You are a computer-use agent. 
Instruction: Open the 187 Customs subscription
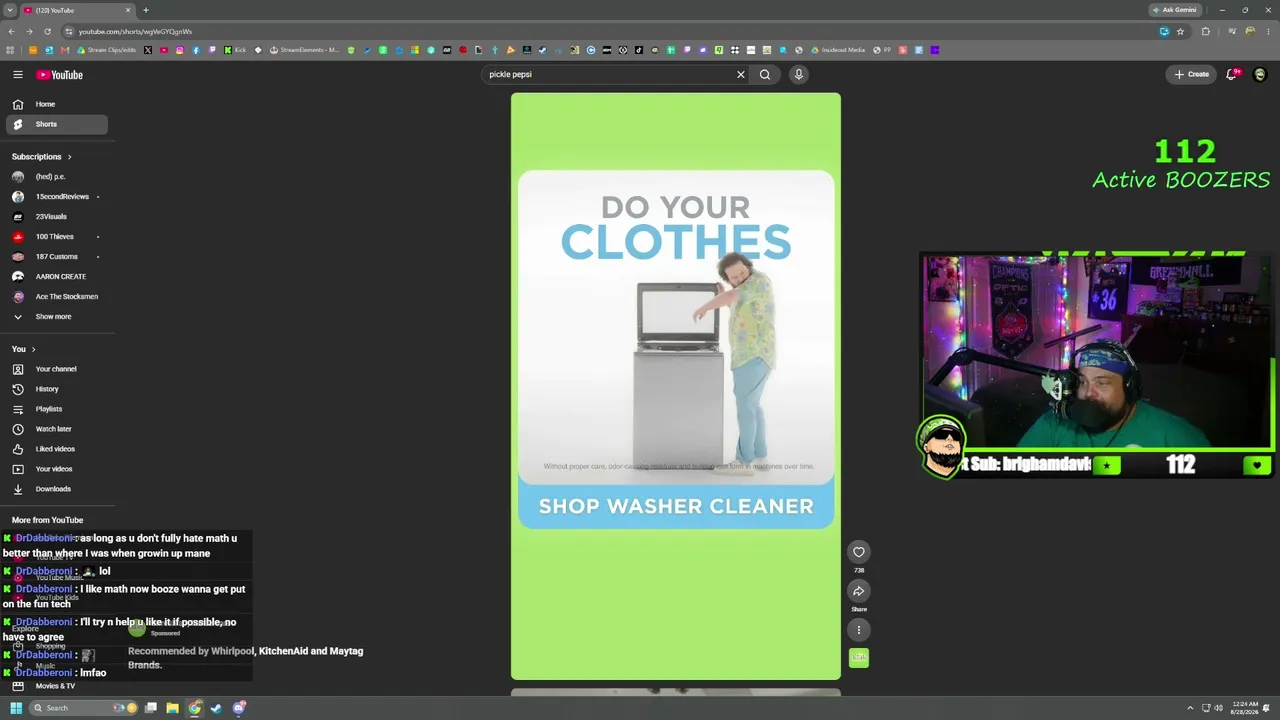(x=56, y=257)
